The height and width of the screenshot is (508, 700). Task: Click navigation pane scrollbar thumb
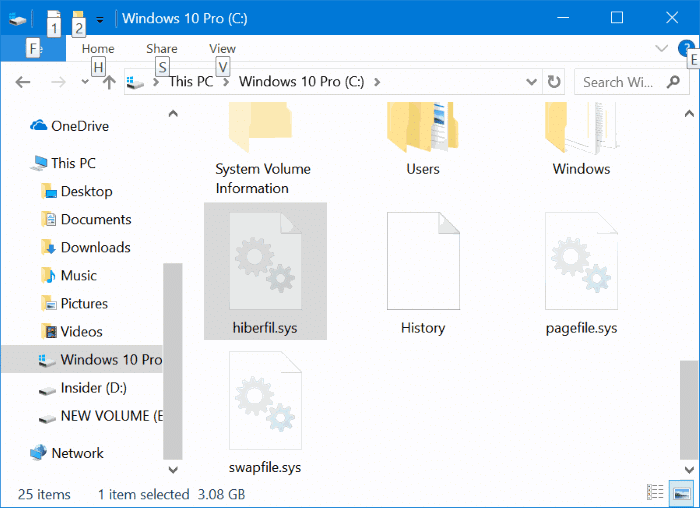(173, 361)
